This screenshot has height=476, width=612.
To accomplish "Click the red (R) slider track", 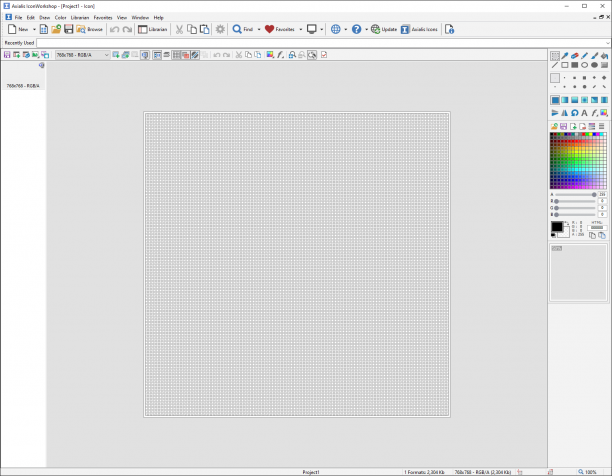I will tap(575, 201).
